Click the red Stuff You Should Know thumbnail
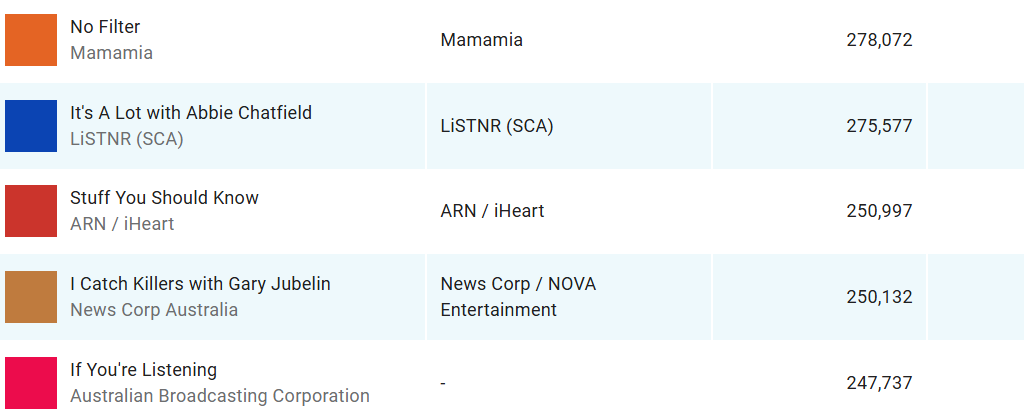The width and height of the screenshot is (1024, 416). (31, 211)
